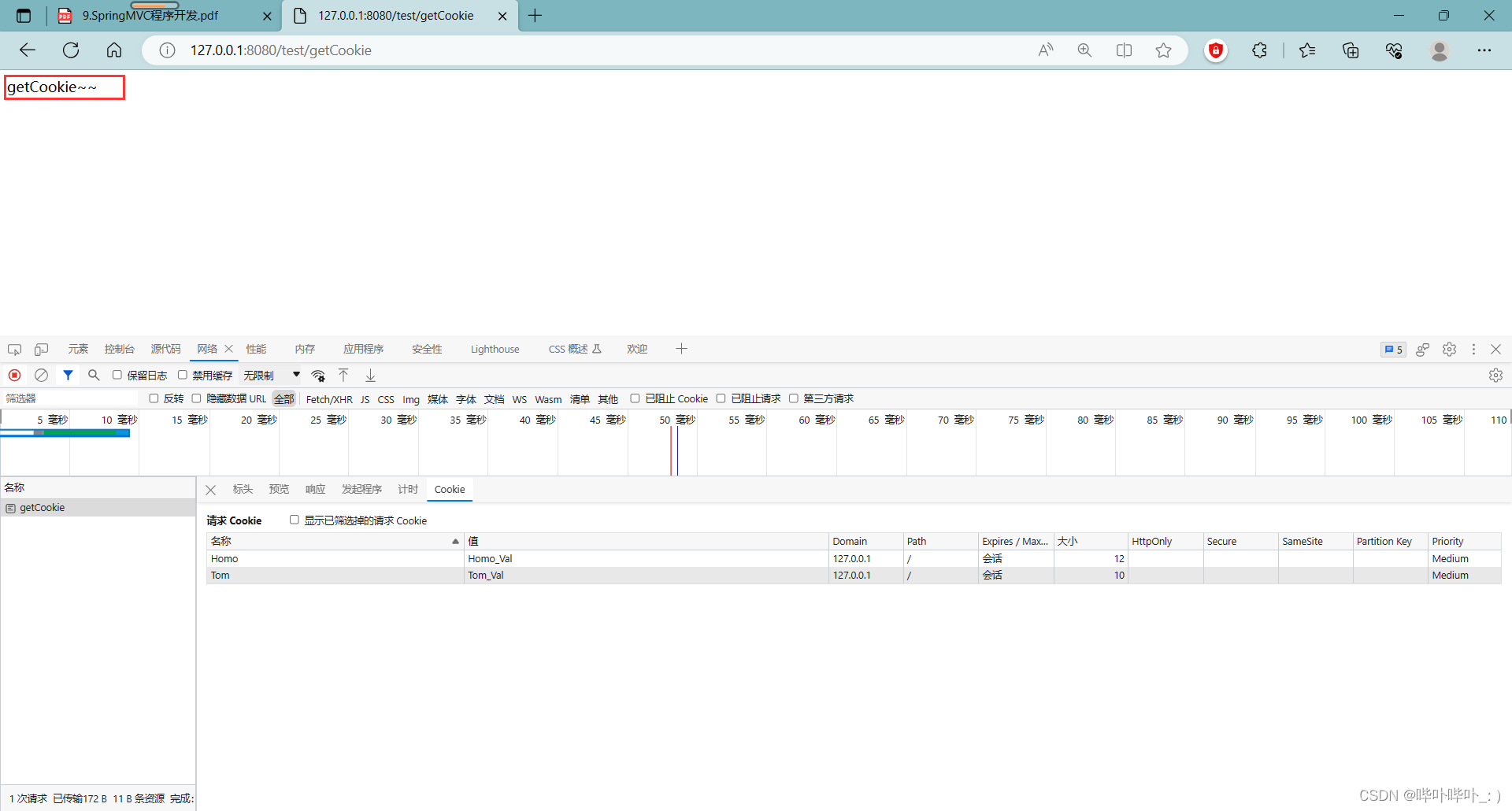Viewport: 1512px width, 811px height.
Task: Click the Tom_Val cookie value
Action: coord(486,576)
